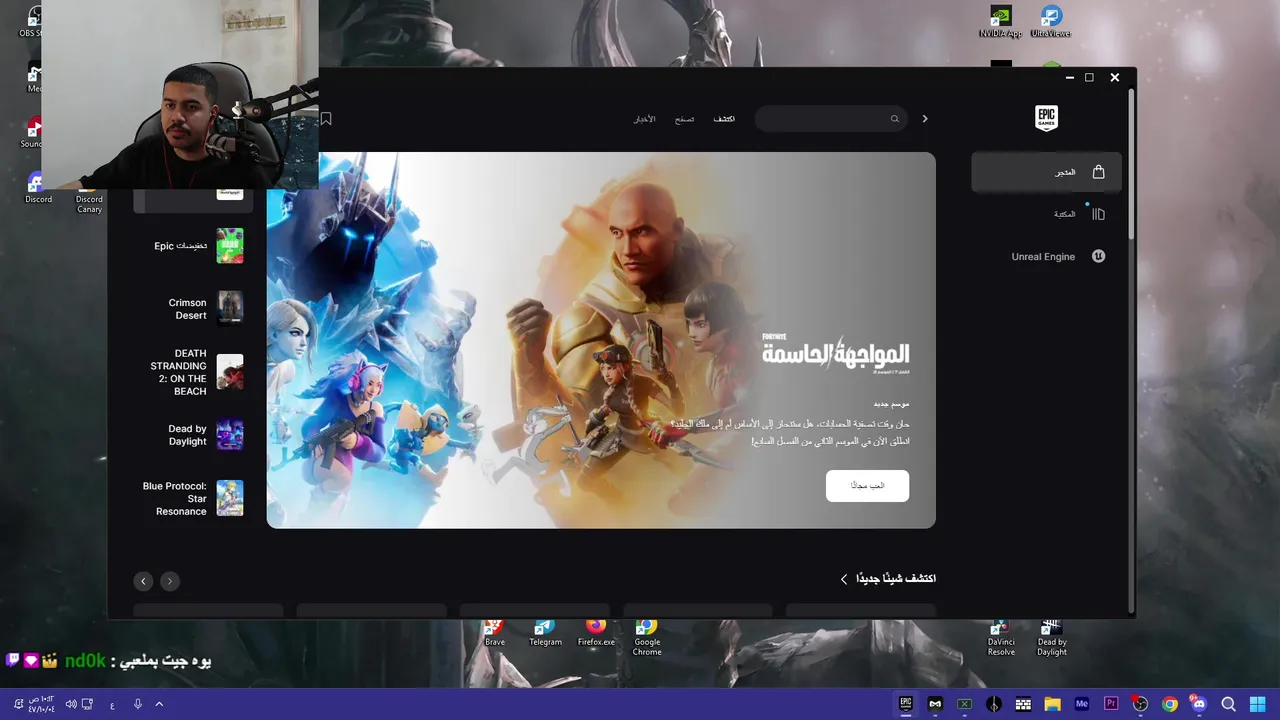Open UltraViewer desktop shortcut
This screenshot has width=1280, height=720.
[1051, 22]
